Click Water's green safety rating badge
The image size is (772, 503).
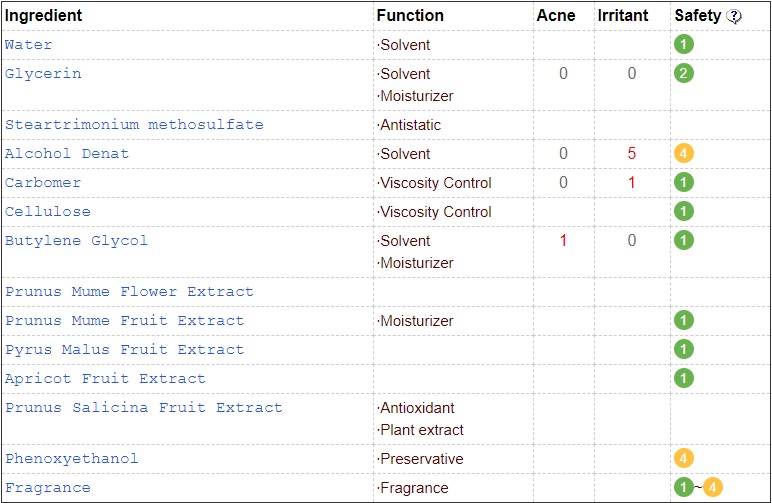tap(684, 44)
